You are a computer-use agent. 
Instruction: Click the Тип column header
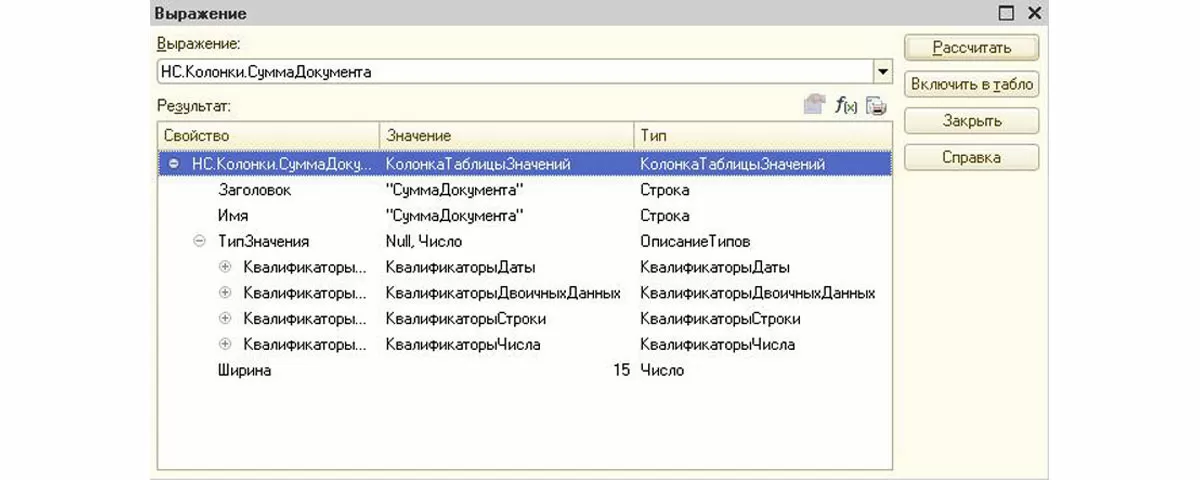760,135
